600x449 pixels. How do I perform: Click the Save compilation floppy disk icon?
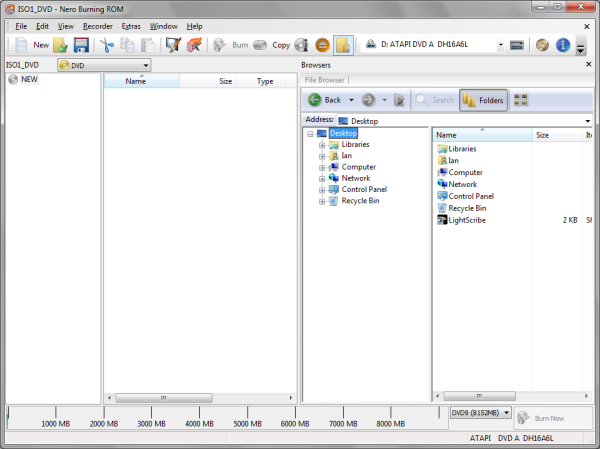[x=81, y=45]
